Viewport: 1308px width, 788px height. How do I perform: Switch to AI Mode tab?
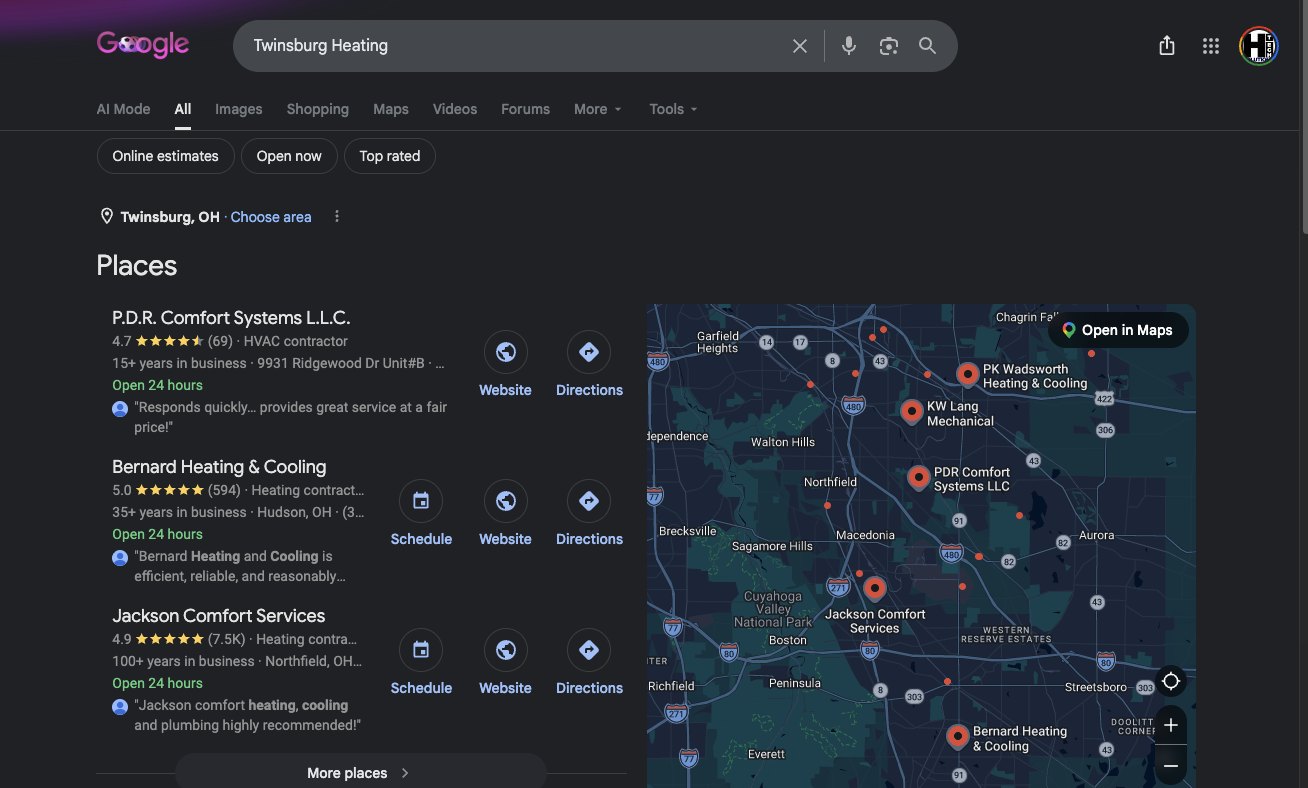click(123, 109)
